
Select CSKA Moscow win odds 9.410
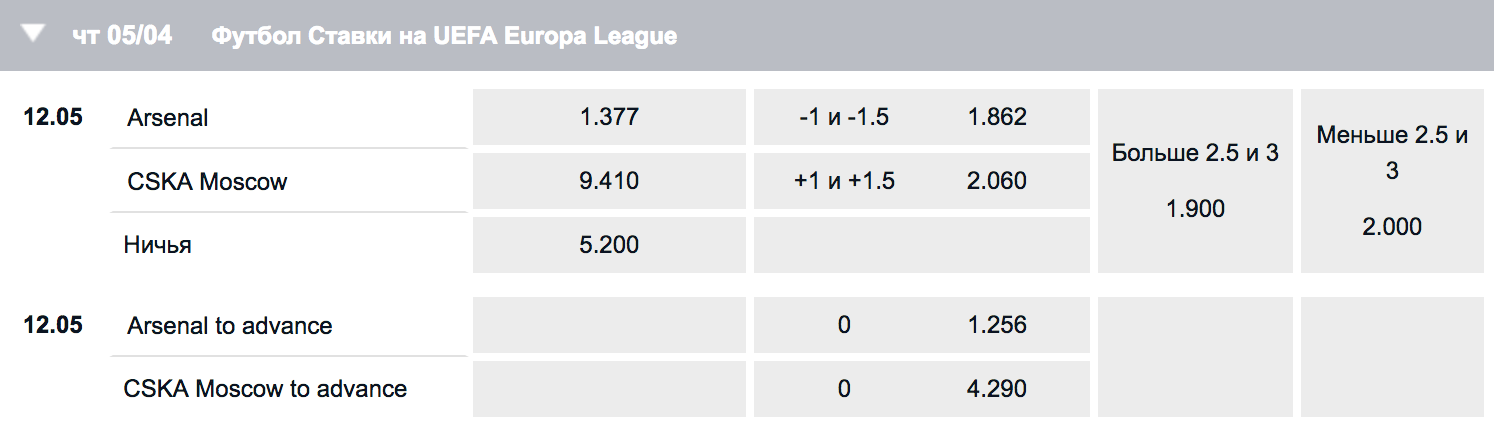(x=609, y=181)
